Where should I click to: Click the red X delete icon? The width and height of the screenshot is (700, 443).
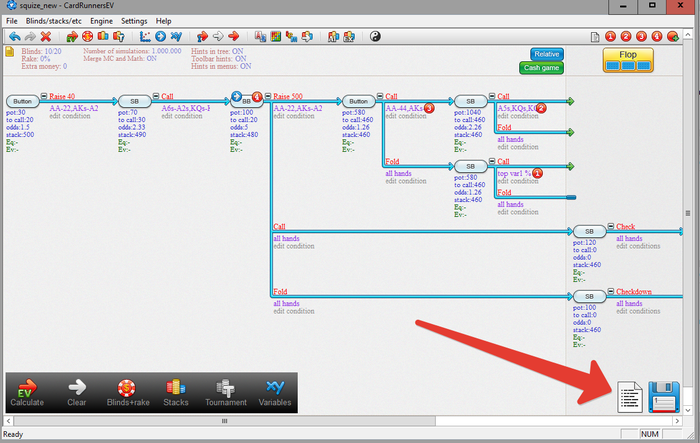(46, 37)
